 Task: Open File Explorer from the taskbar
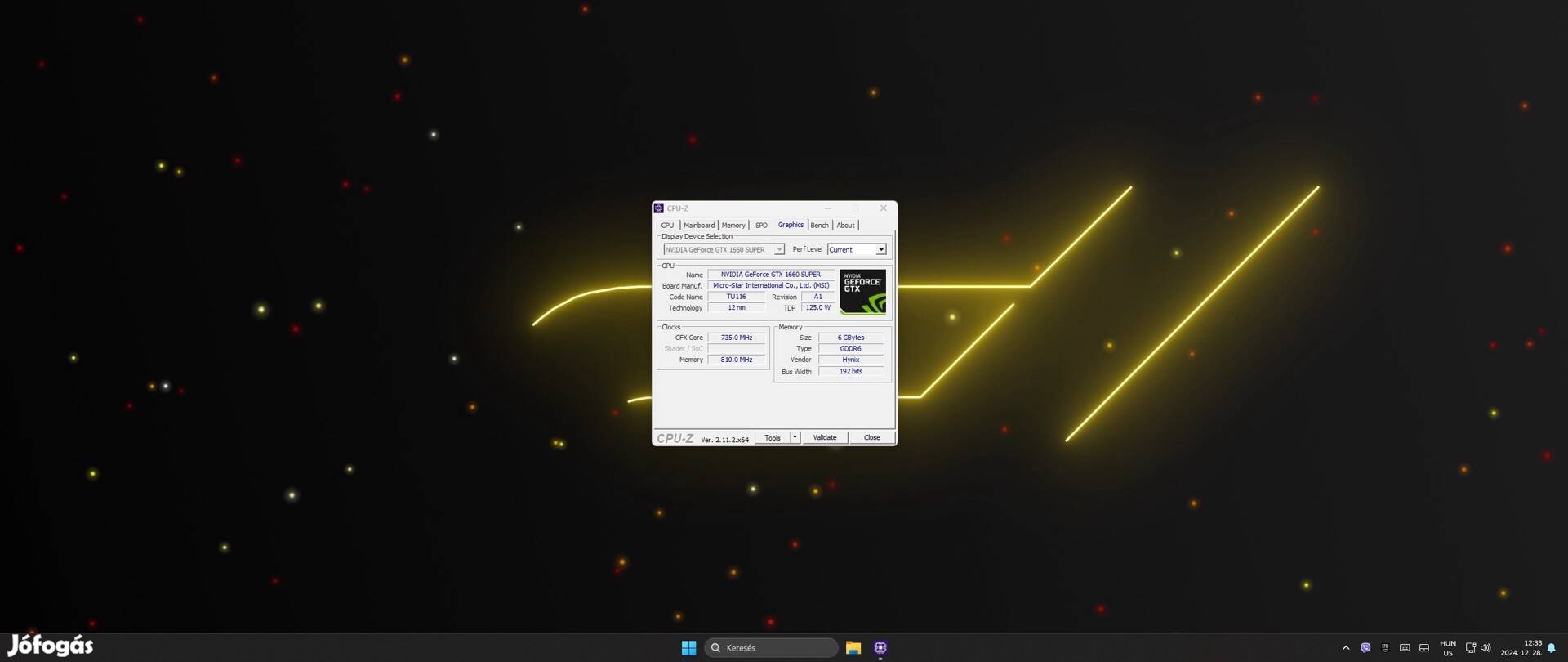point(853,647)
